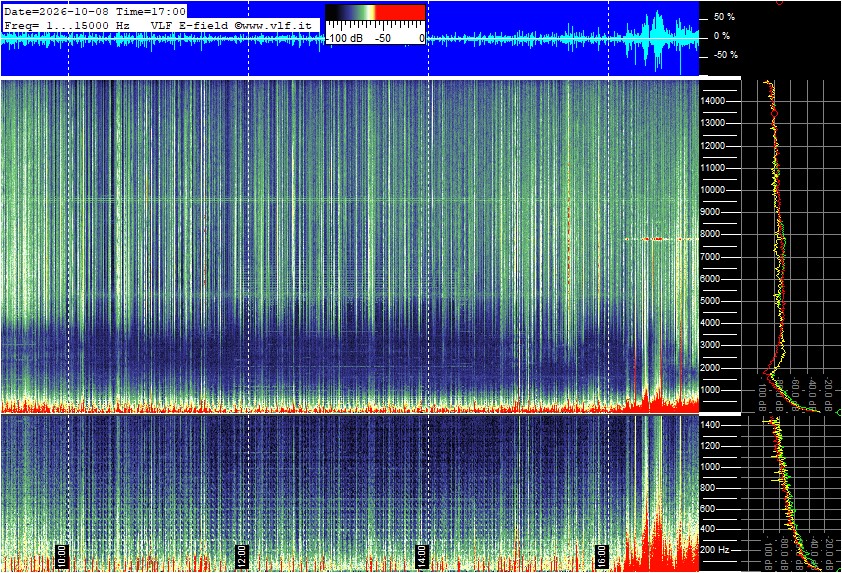Click the 50 % amplitude axis label
Viewport: 842px width, 573px height.
[x=724, y=17]
